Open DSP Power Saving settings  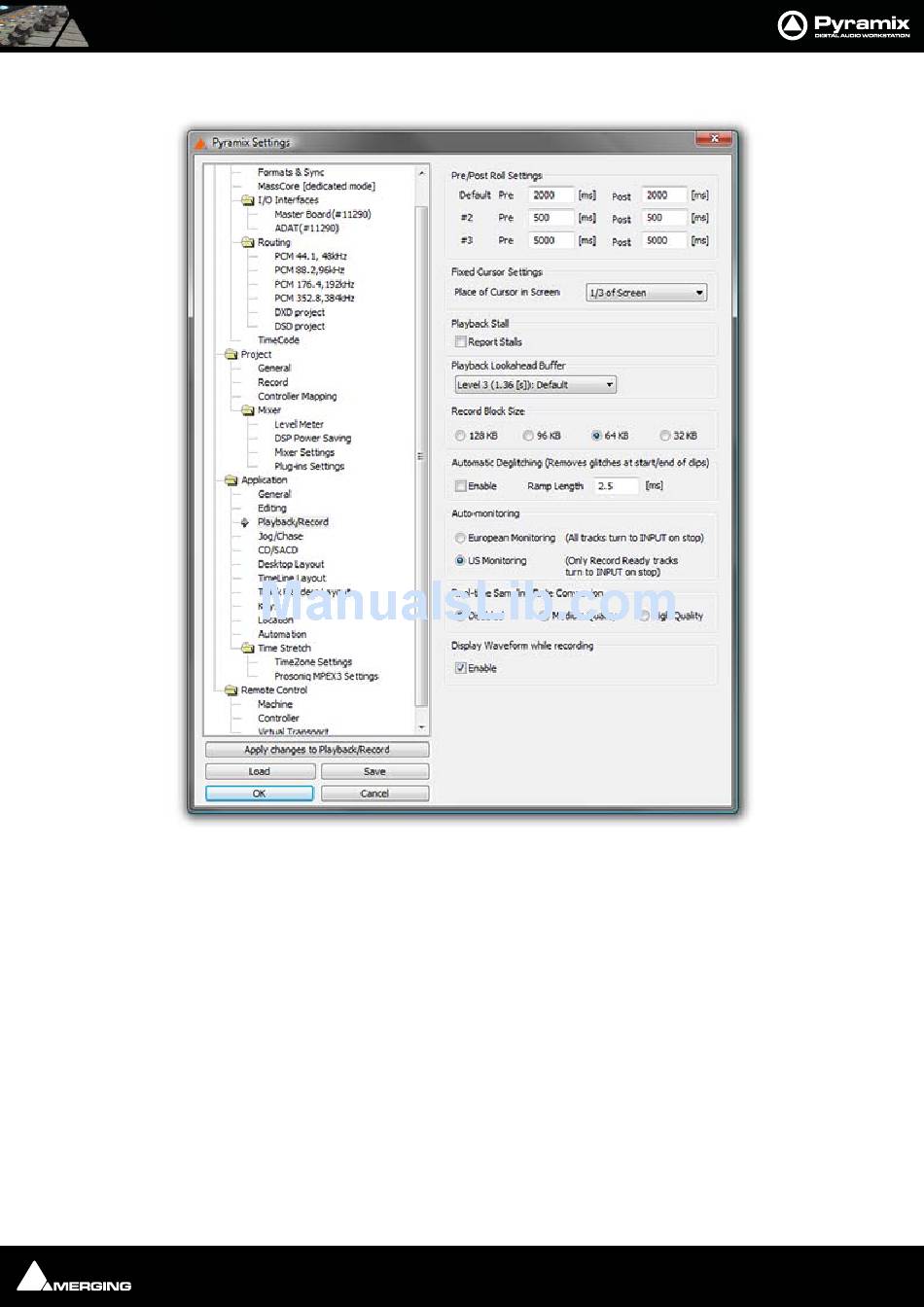[x=312, y=439]
